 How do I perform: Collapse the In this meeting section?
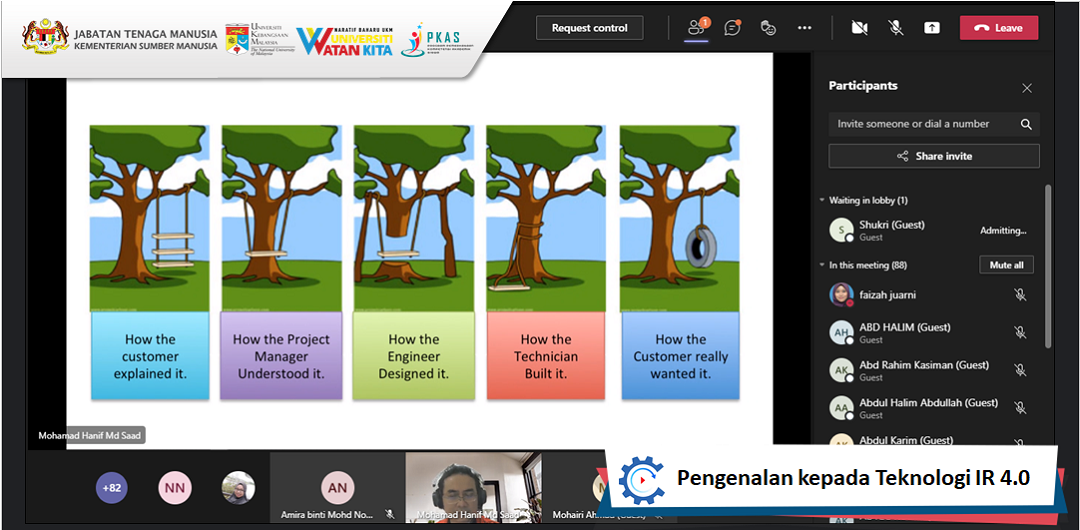822,266
